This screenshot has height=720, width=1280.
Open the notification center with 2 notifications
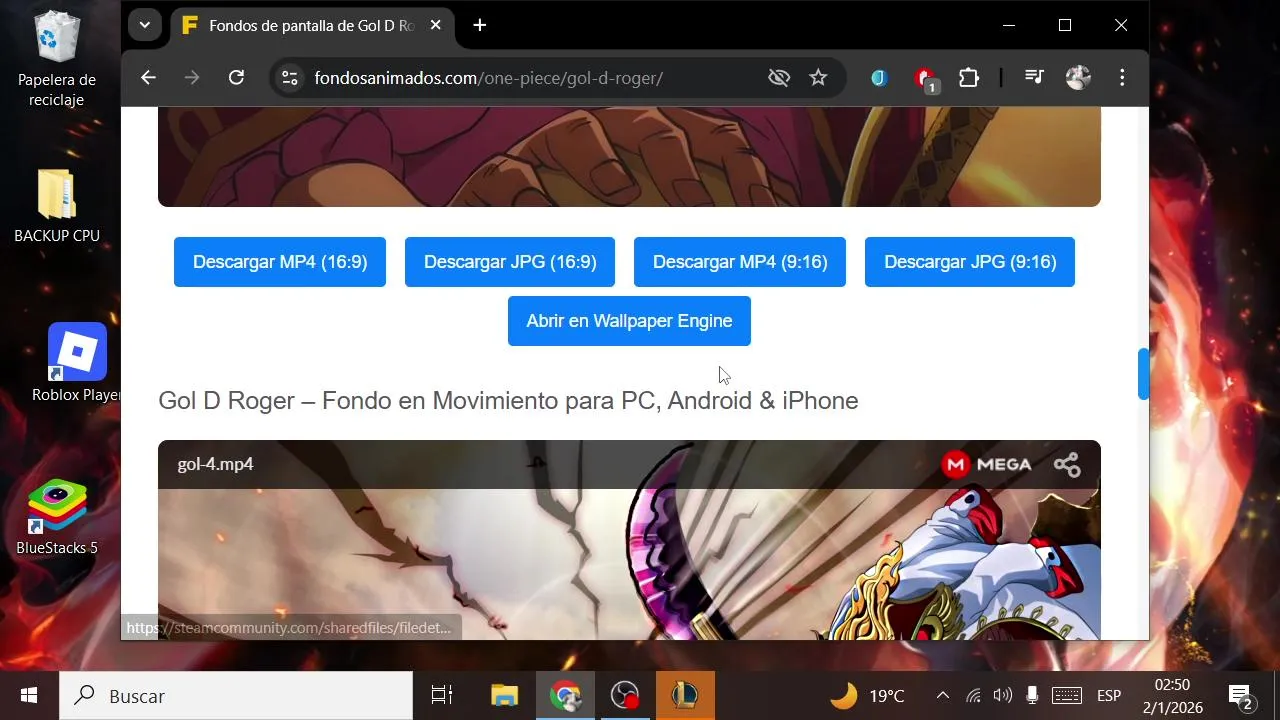(x=1241, y=696)
